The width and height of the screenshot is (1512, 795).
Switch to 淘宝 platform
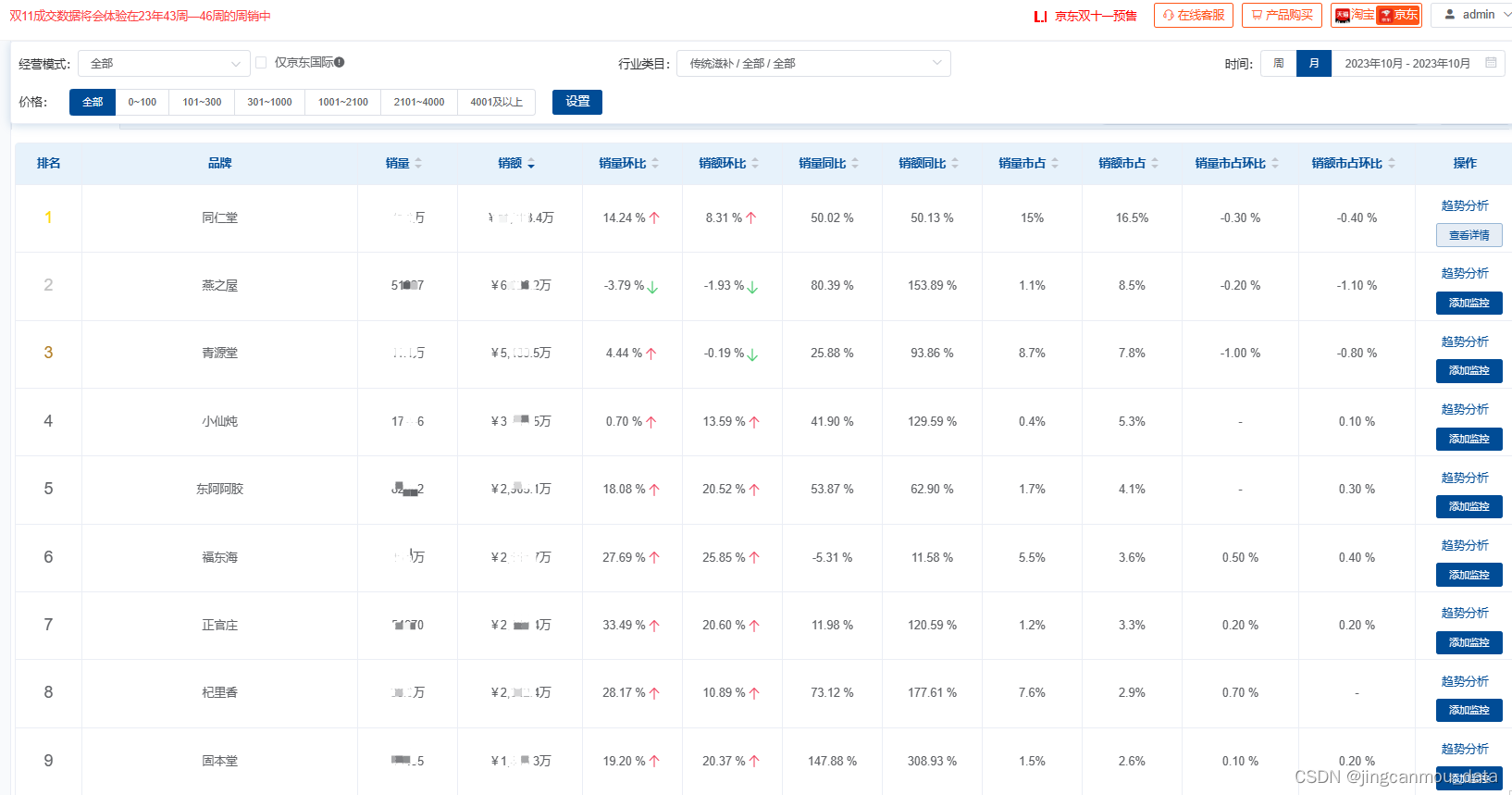pyautogui.click(x=1354, y=15)
